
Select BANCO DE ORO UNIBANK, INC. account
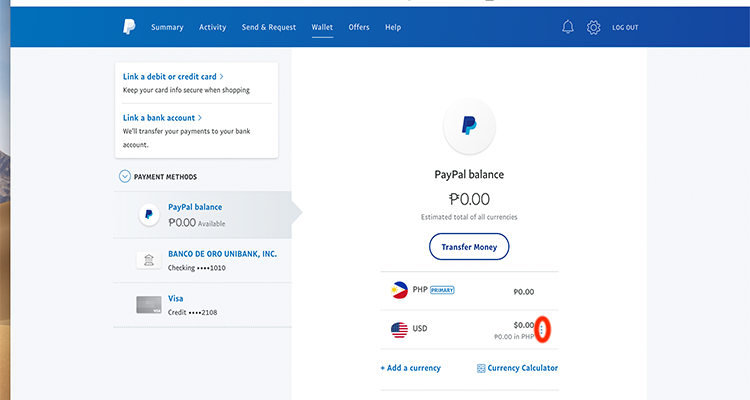(202, 260)
